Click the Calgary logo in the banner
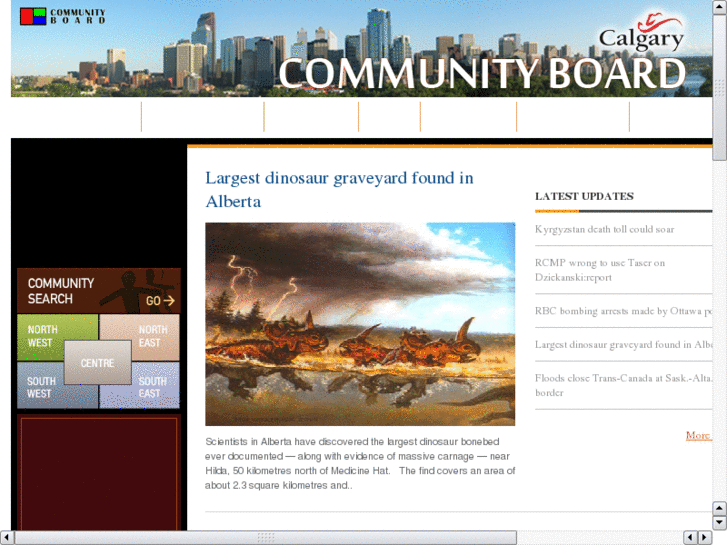727x545 pixels. pyautogui.click(x=642, y=32)
